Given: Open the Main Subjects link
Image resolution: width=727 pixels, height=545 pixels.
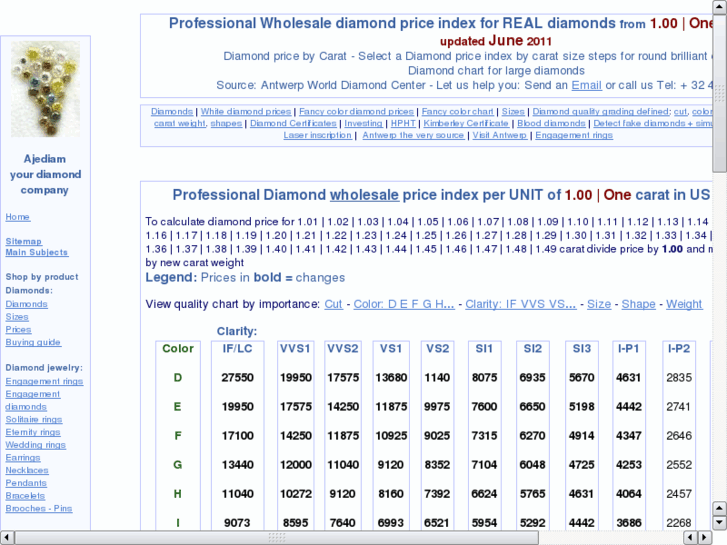Looking at the screenshot, I should 37,252.
